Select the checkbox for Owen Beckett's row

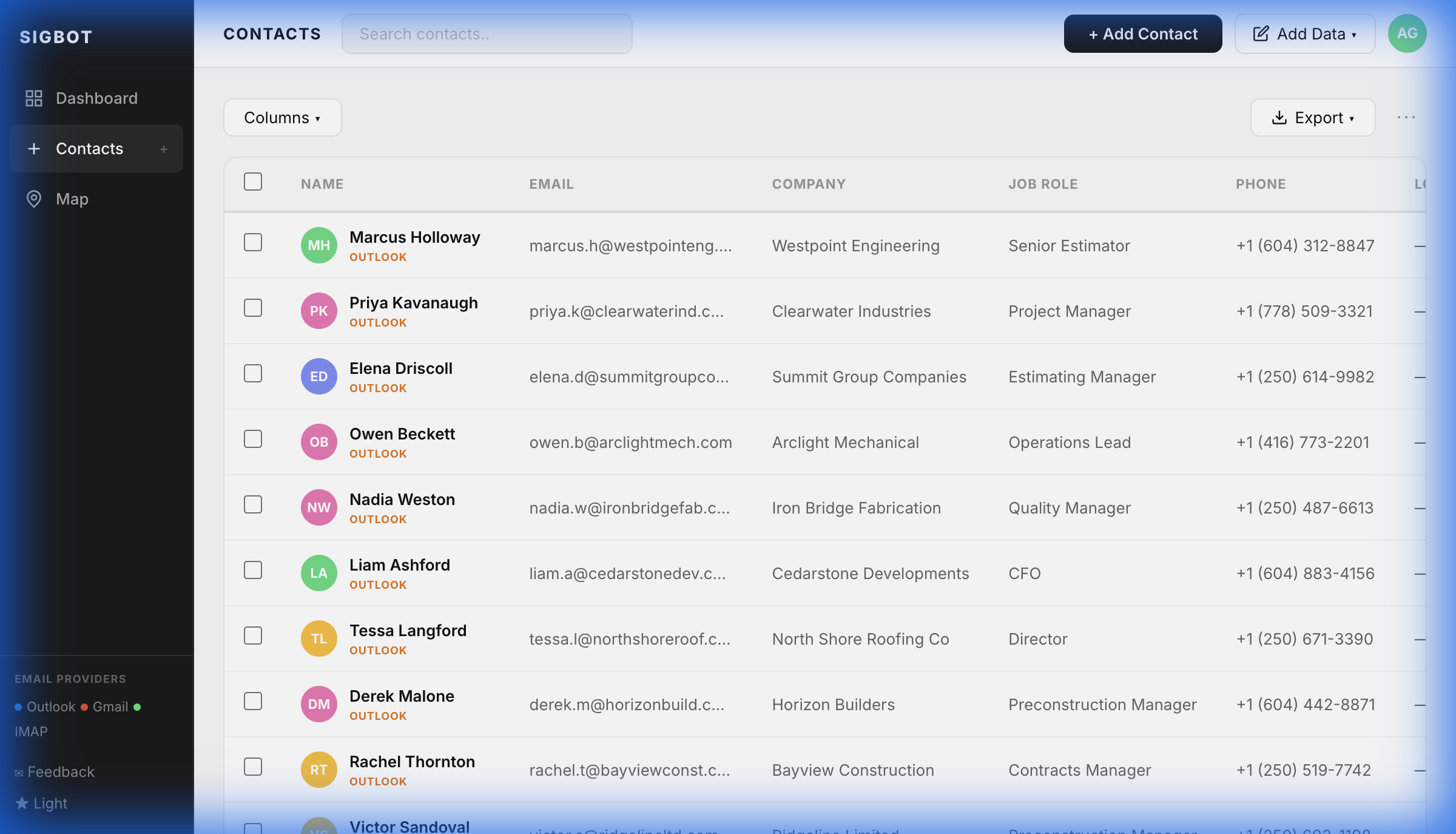(253, 439)
